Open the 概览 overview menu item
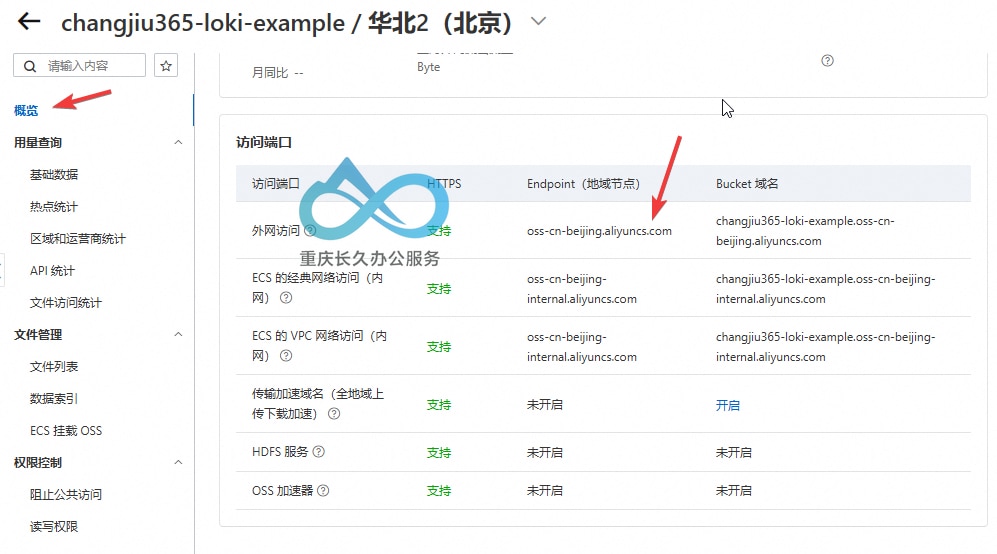This screenshot has height=554, width=997. coord(26,111)
